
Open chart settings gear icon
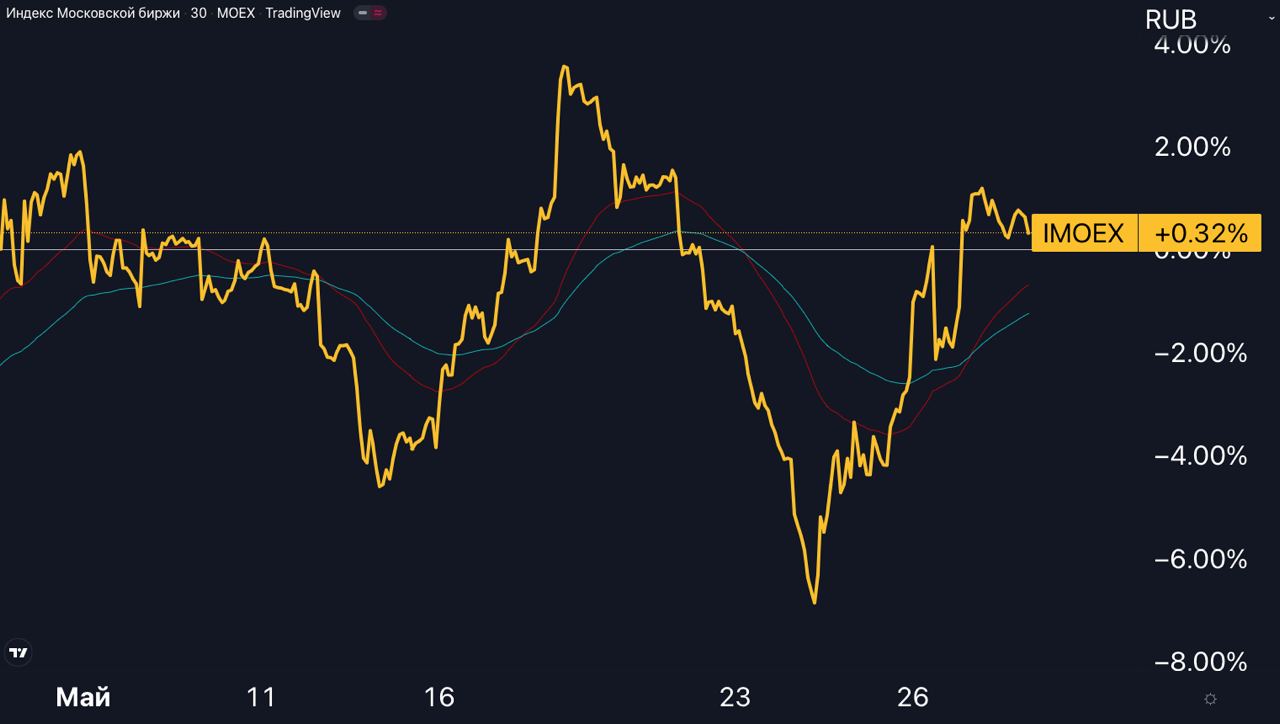coord(1211,698)
